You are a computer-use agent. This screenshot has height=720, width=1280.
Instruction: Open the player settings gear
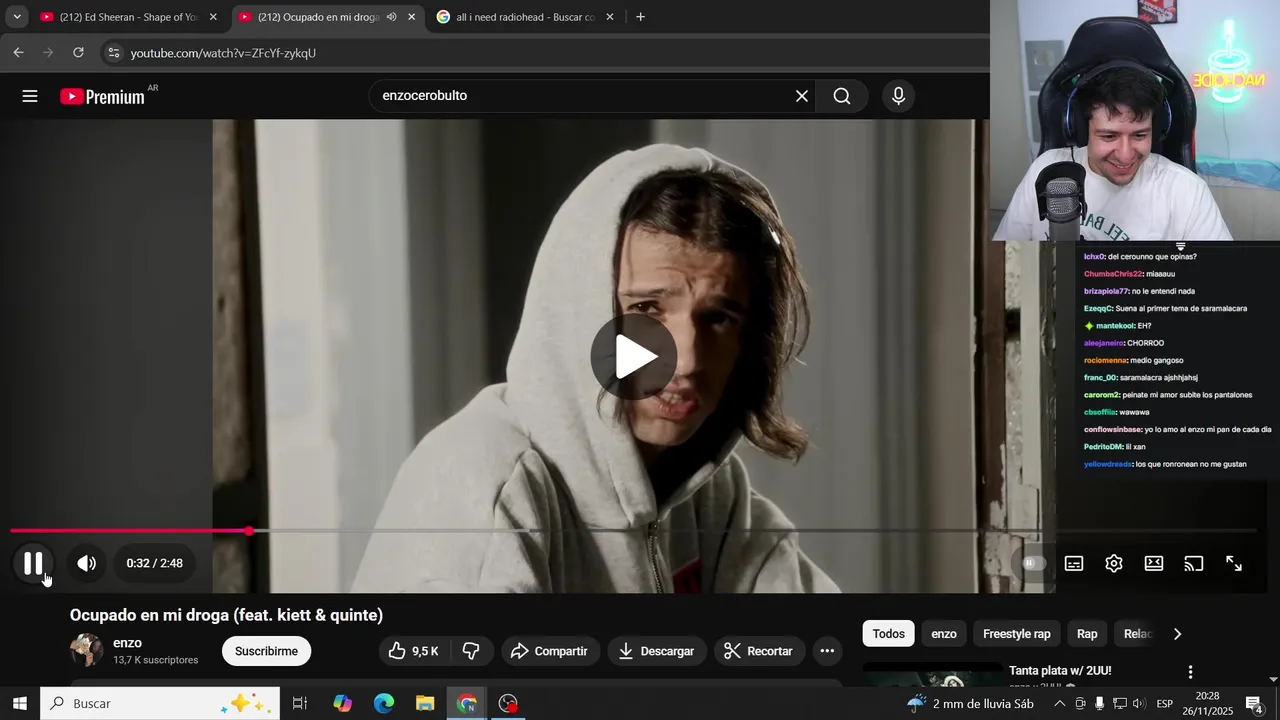coord(1114,563)
